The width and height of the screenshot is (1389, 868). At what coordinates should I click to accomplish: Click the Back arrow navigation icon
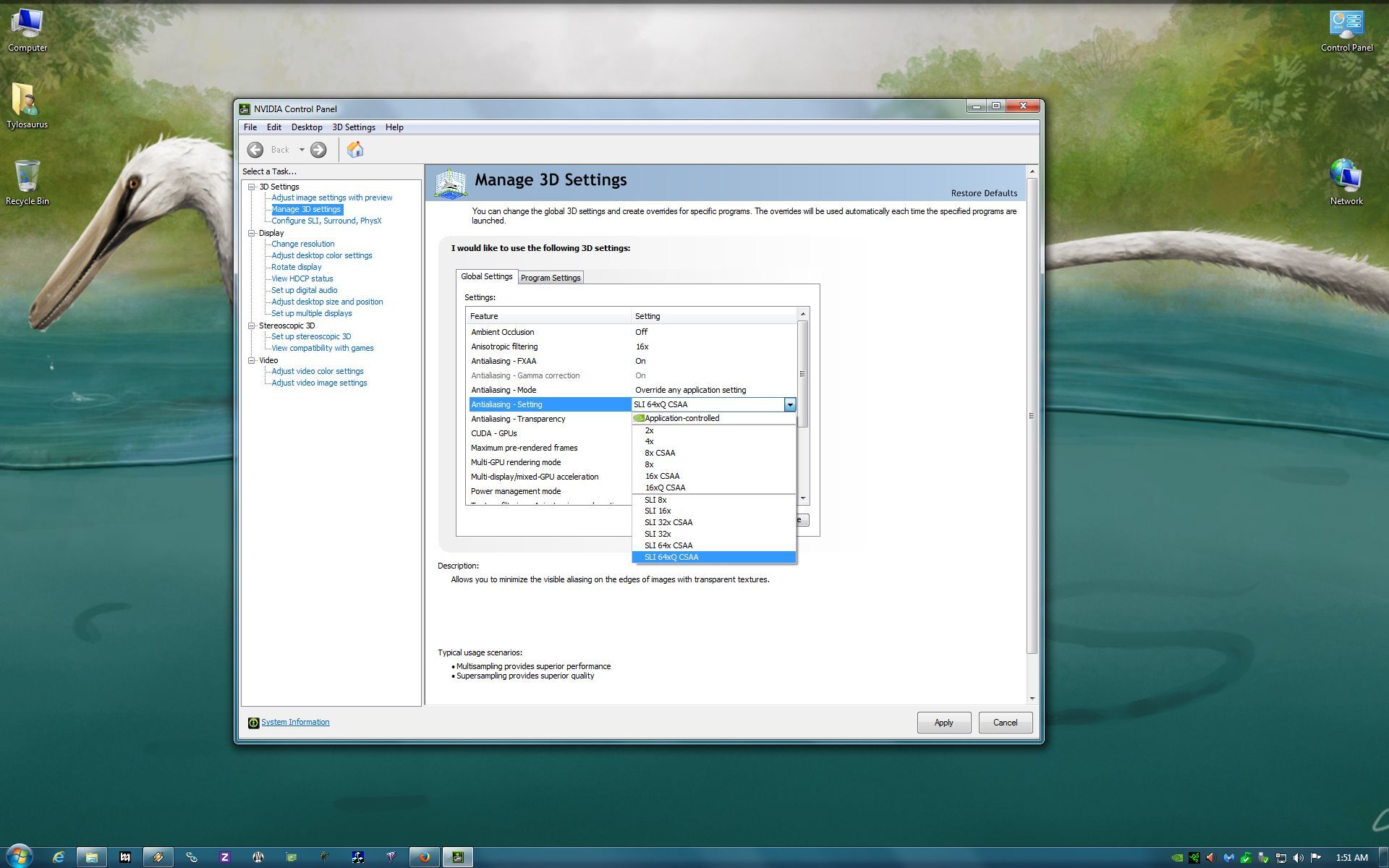255,150
